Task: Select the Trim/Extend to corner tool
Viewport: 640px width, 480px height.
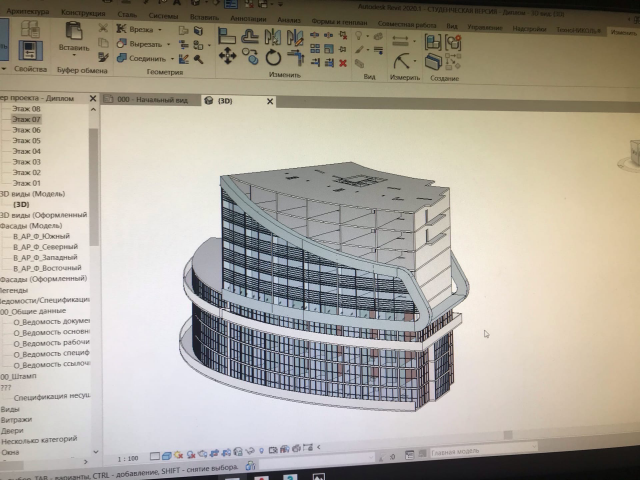Action: point(296,58)
